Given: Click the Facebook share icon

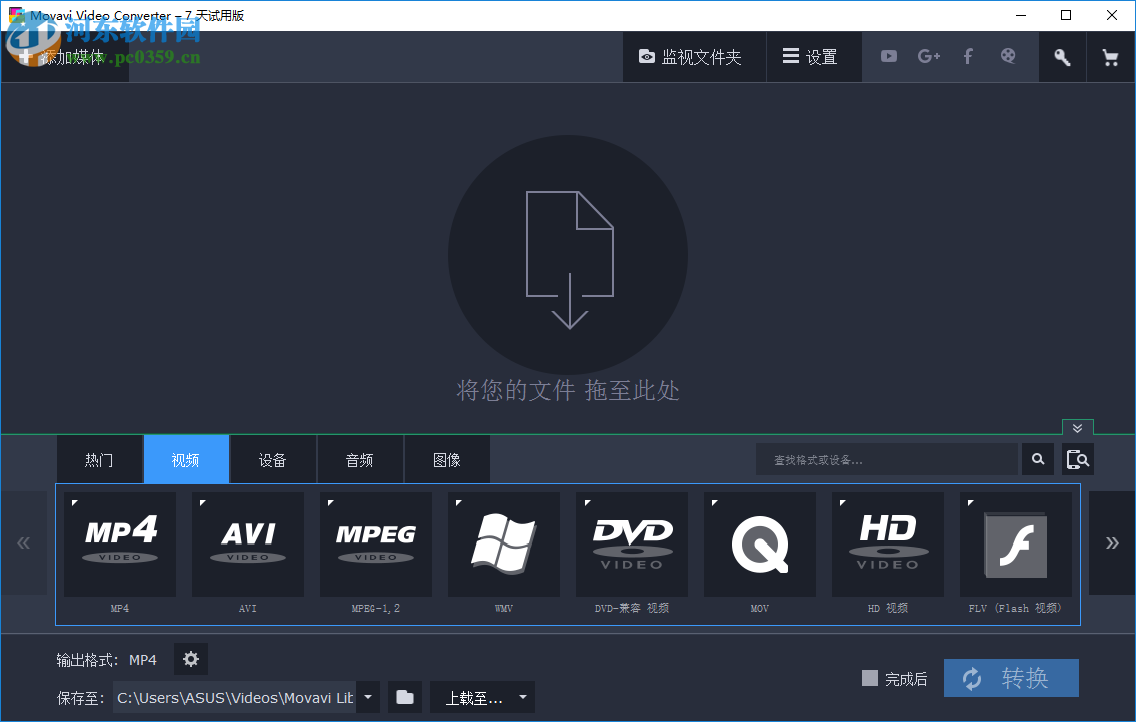Looking at the screenshot, I should point(968,56).
